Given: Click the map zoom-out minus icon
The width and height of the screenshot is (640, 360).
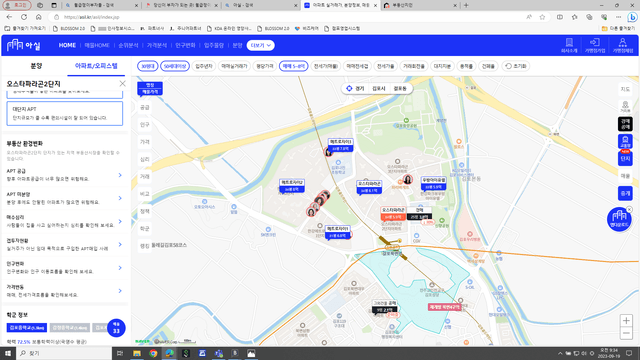Looking at the screenshot, I should point(626,333).
